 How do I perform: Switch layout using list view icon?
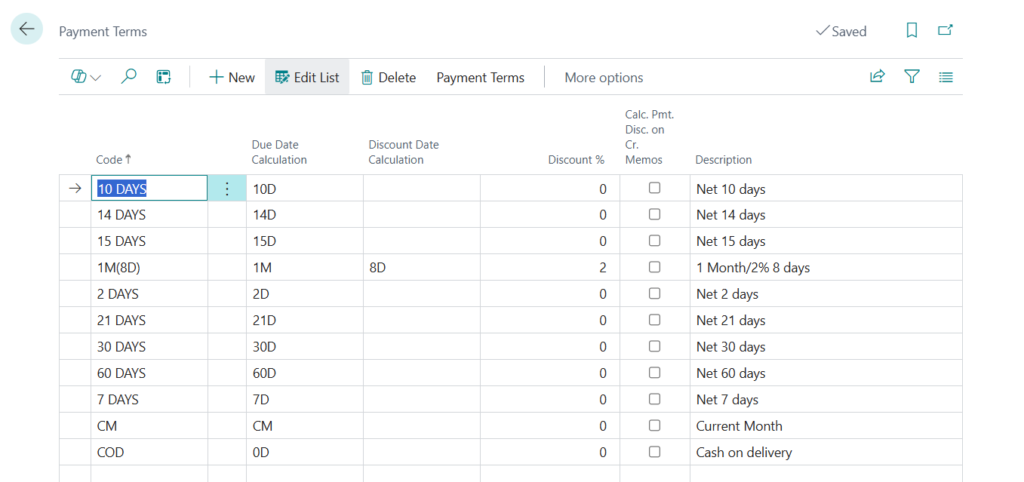click(x=946, y=77)
